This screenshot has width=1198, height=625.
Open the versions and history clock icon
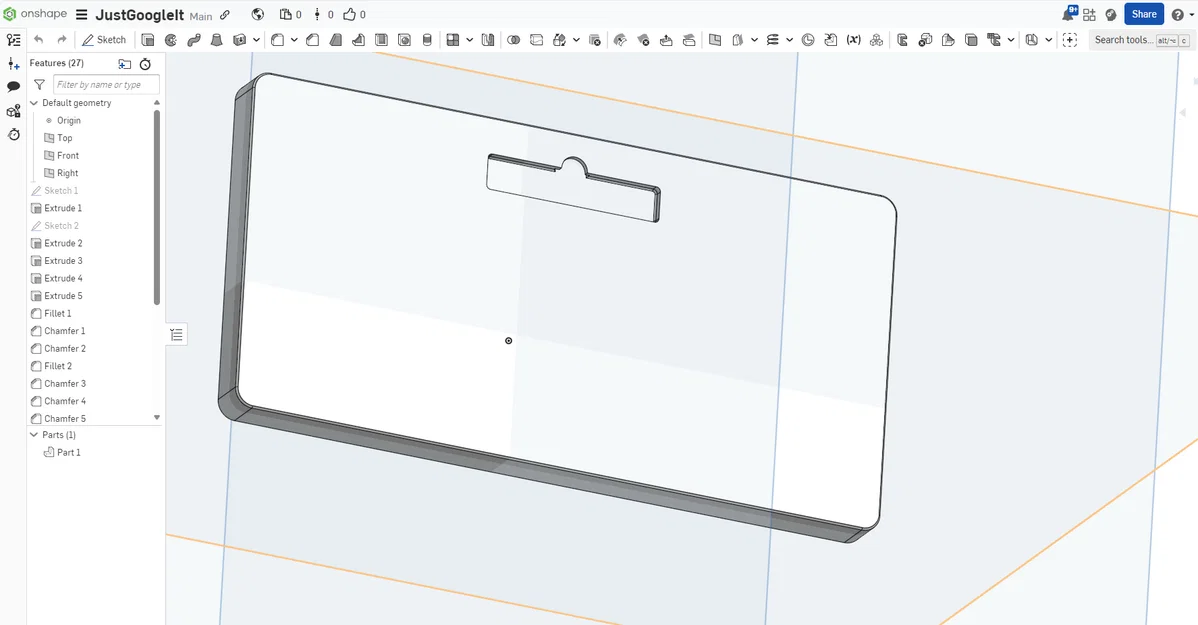13,134
